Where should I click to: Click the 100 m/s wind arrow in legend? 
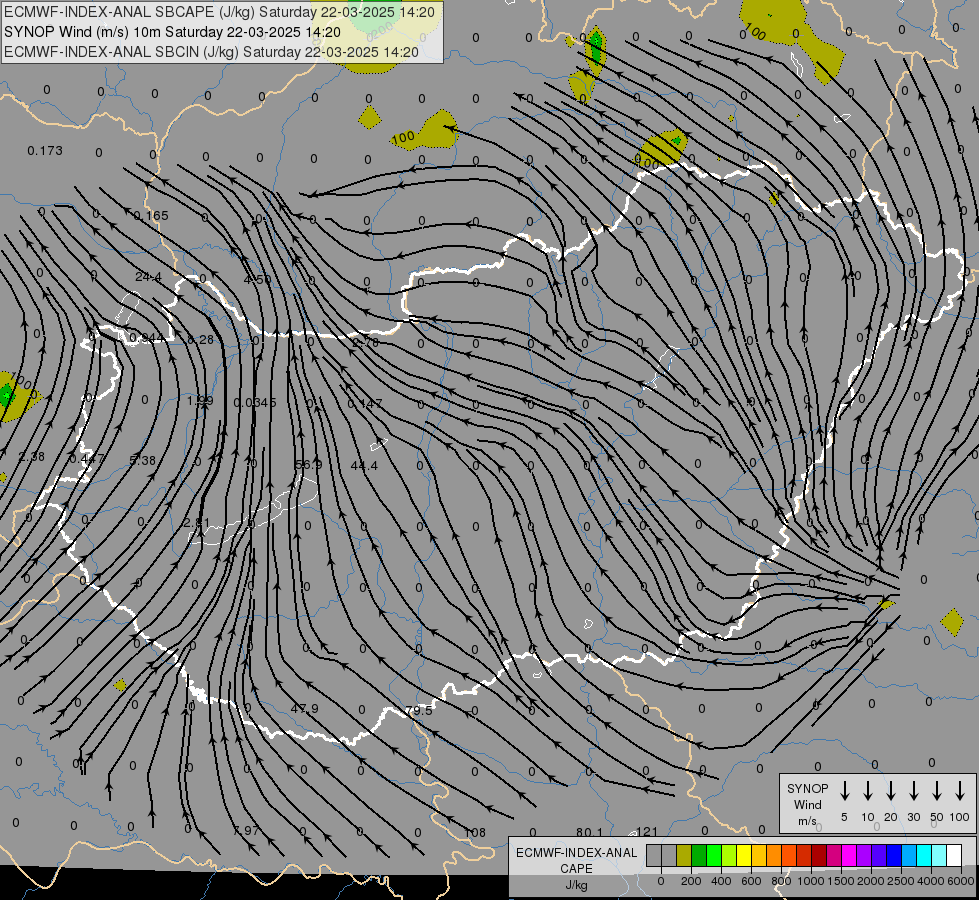(960, 791)
